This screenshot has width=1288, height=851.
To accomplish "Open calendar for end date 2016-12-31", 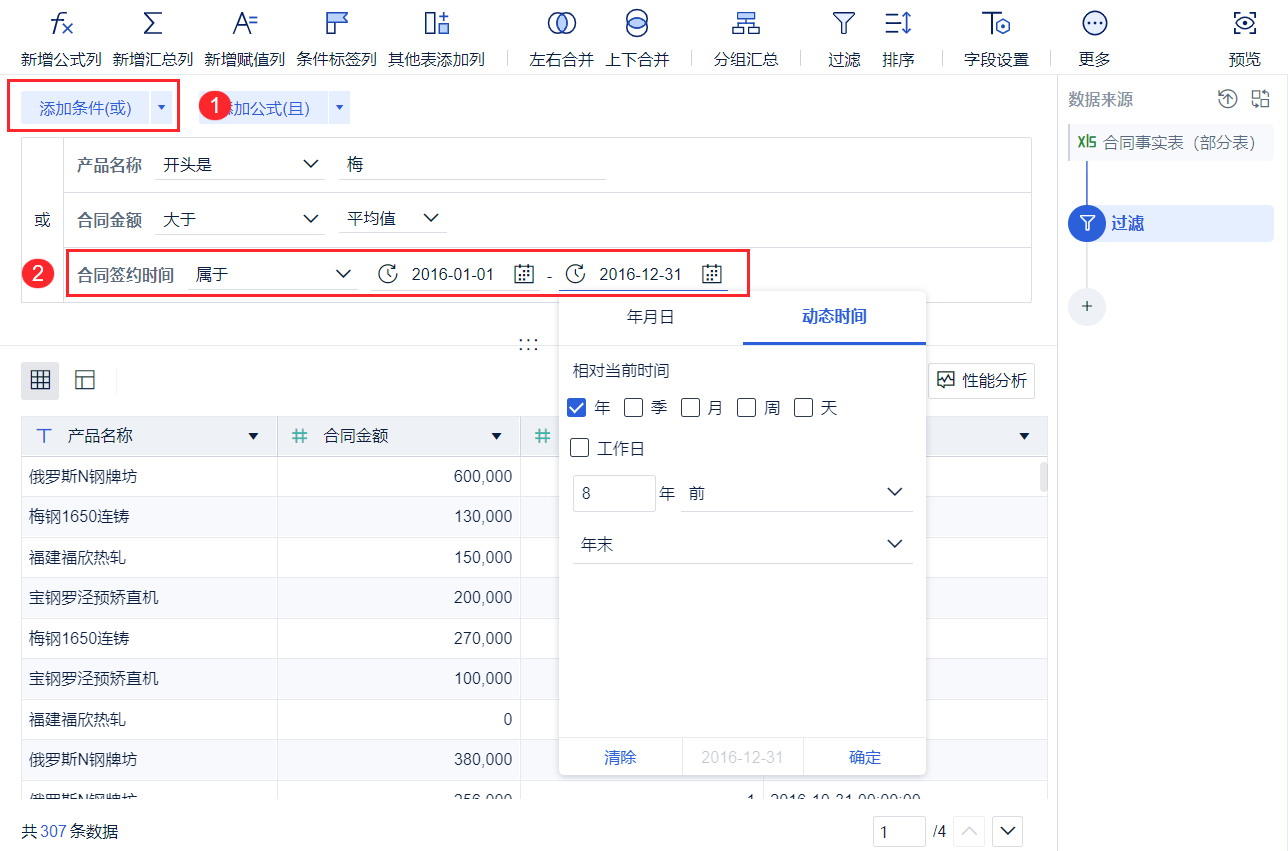I will [711, 274].
